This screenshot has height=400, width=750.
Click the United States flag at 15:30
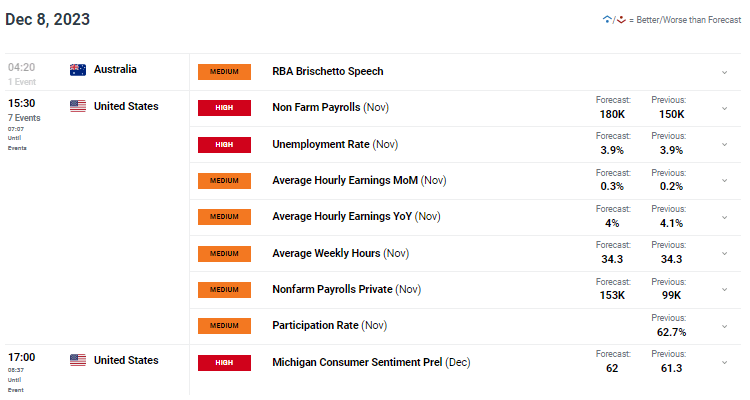point(77,107)
